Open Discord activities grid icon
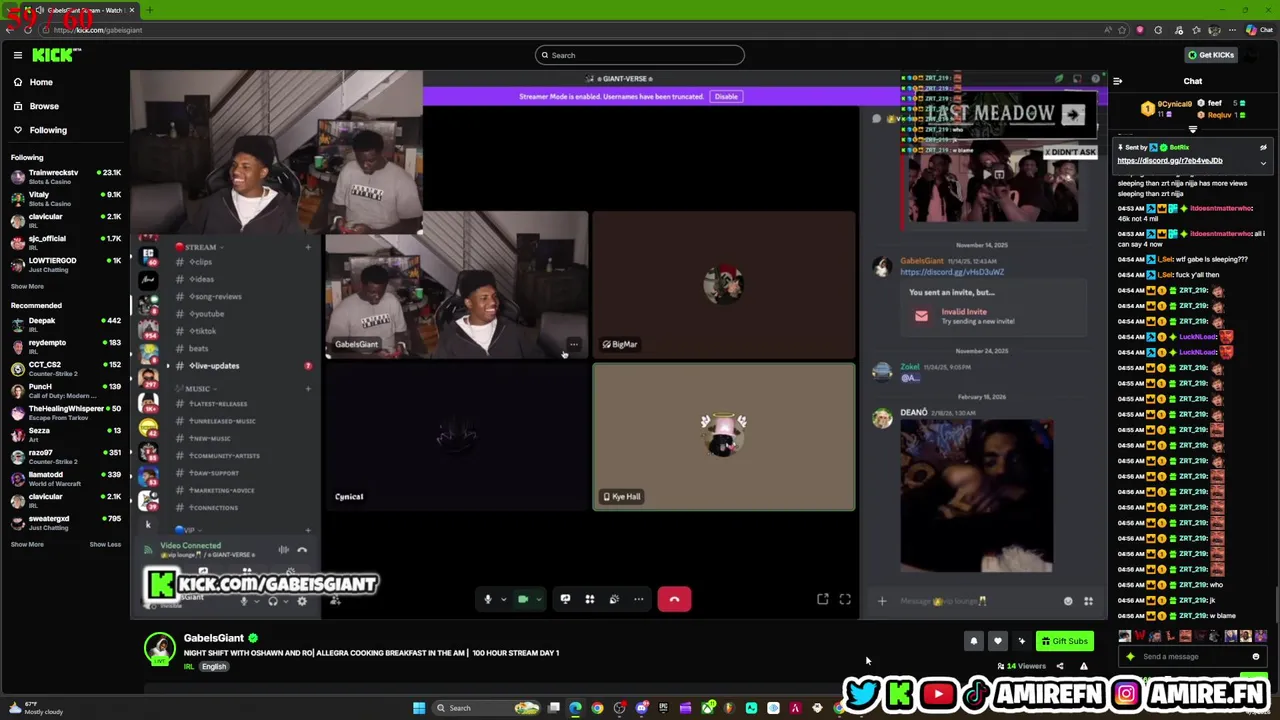Image resolution: width=1280 pixels, height=720 pixels. click(x=589, y=599)
